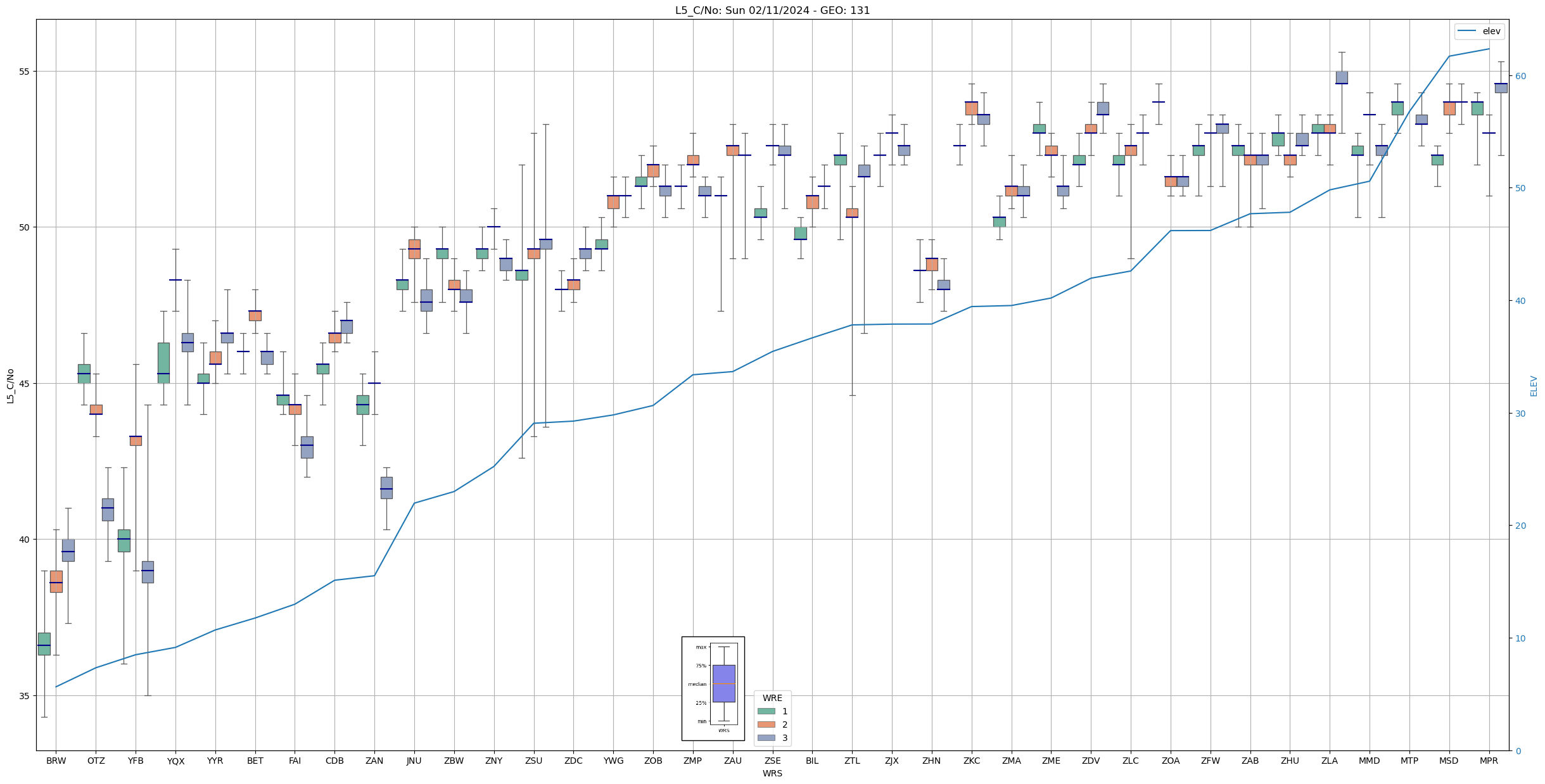Click the BRW station tick label

(56, 761)
